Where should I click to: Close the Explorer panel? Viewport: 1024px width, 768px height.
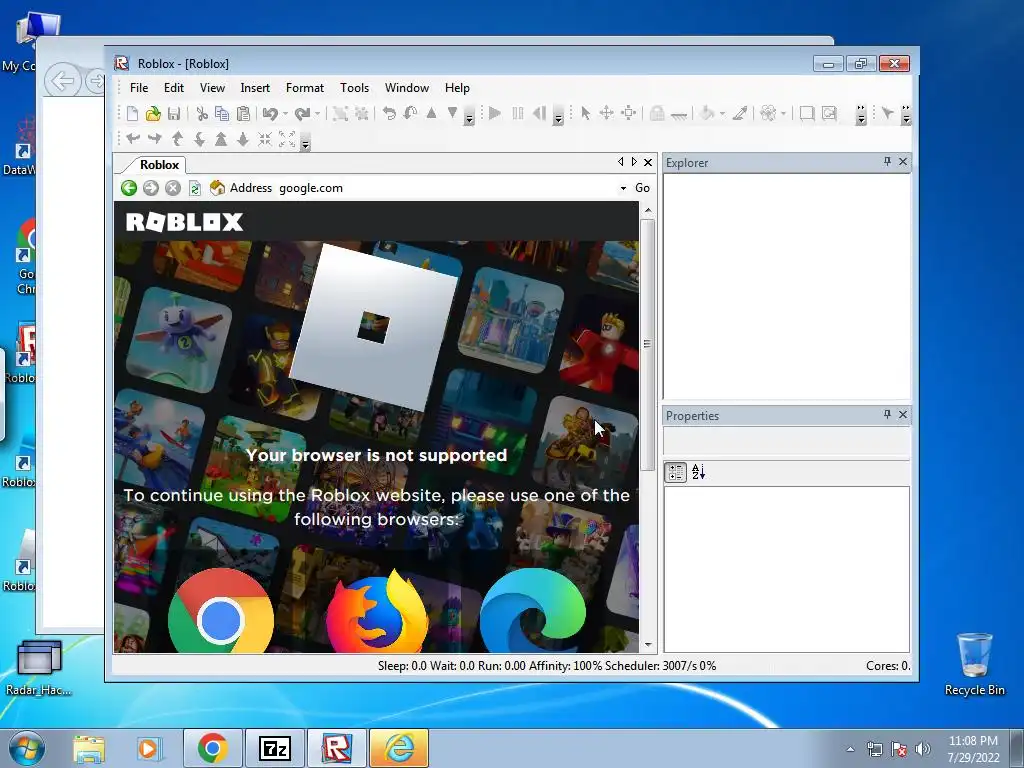tap(903, 161)
